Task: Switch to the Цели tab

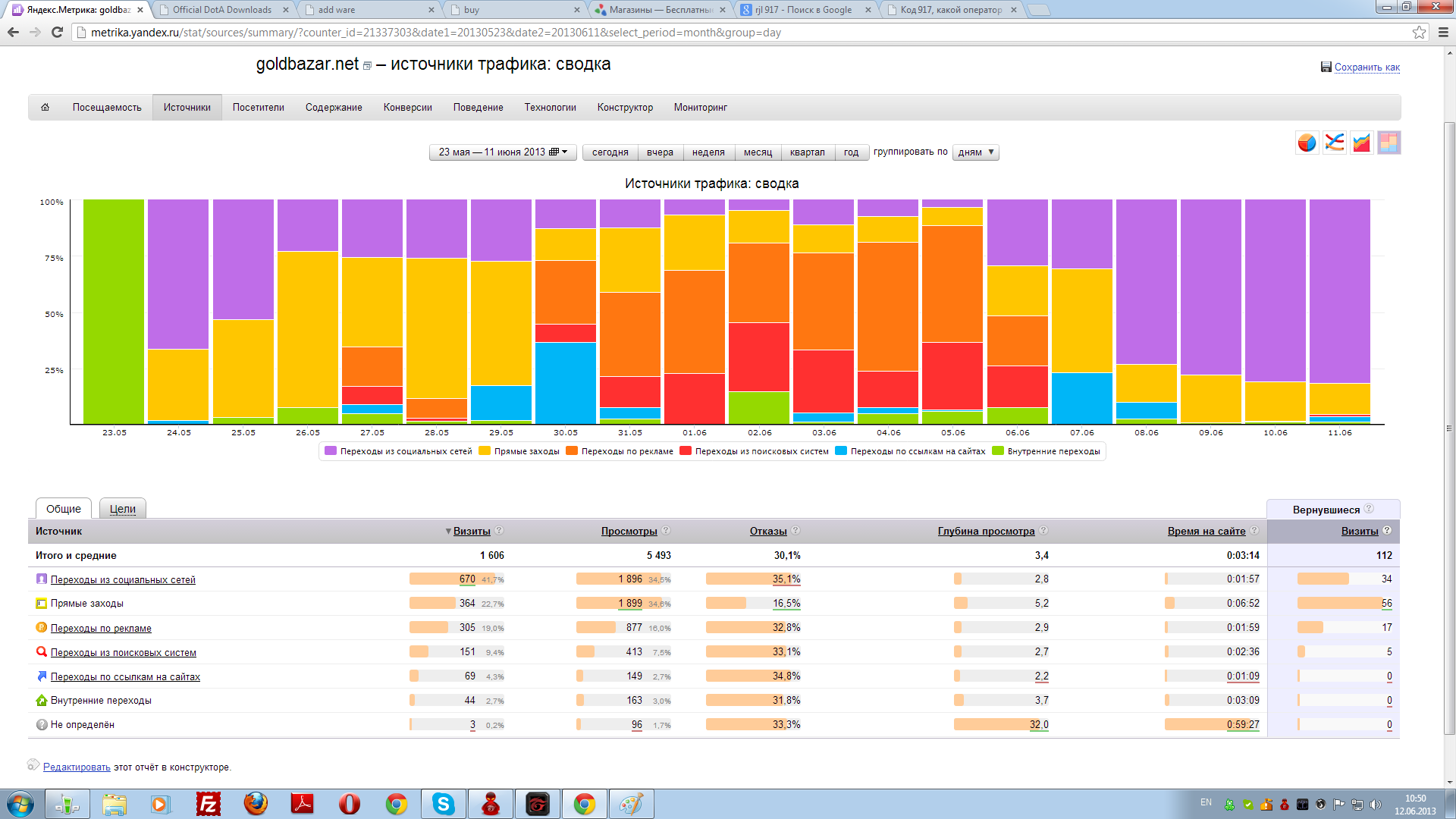Action: click(122, 509)
